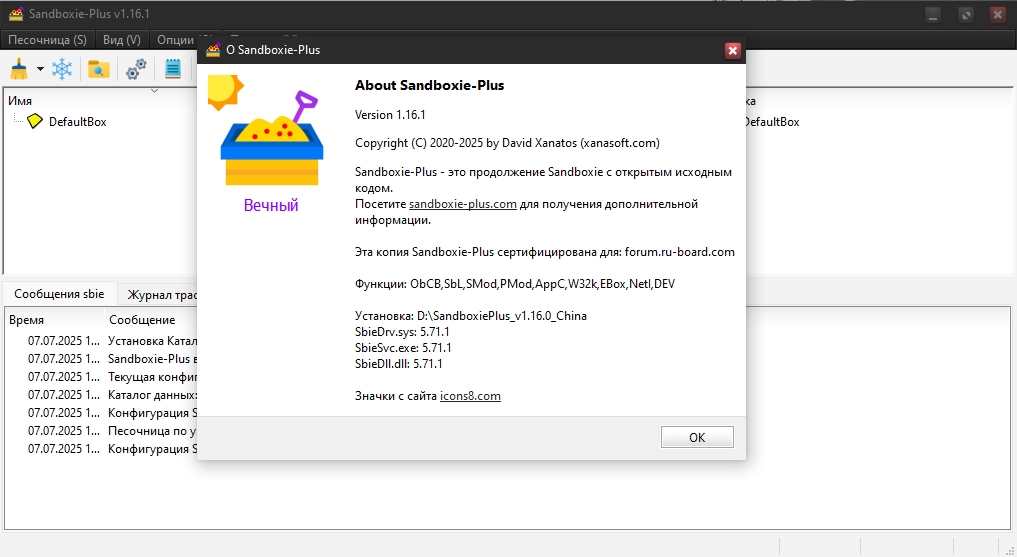The image size is (1017, 557).
Task: Click the SbieDrv.sys: 5.71.1 line
Action: (x=402, y=331)
